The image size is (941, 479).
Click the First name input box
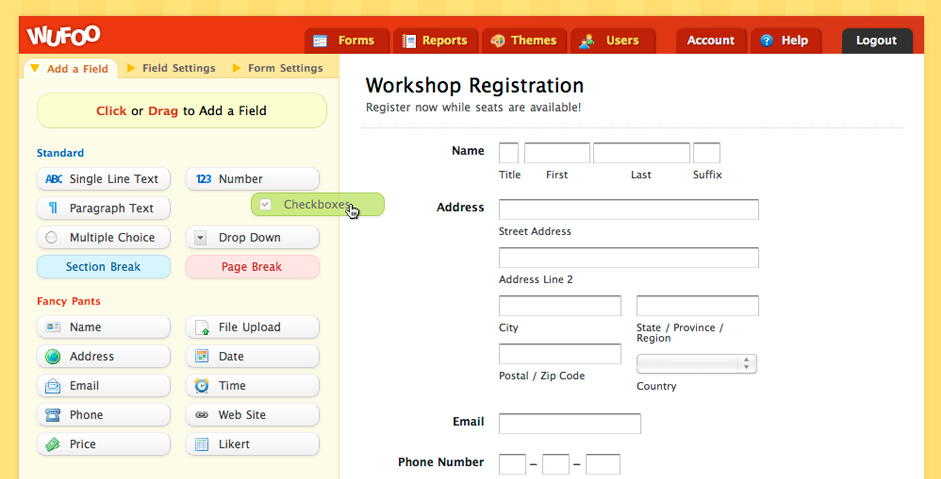(x=557, y=153)
